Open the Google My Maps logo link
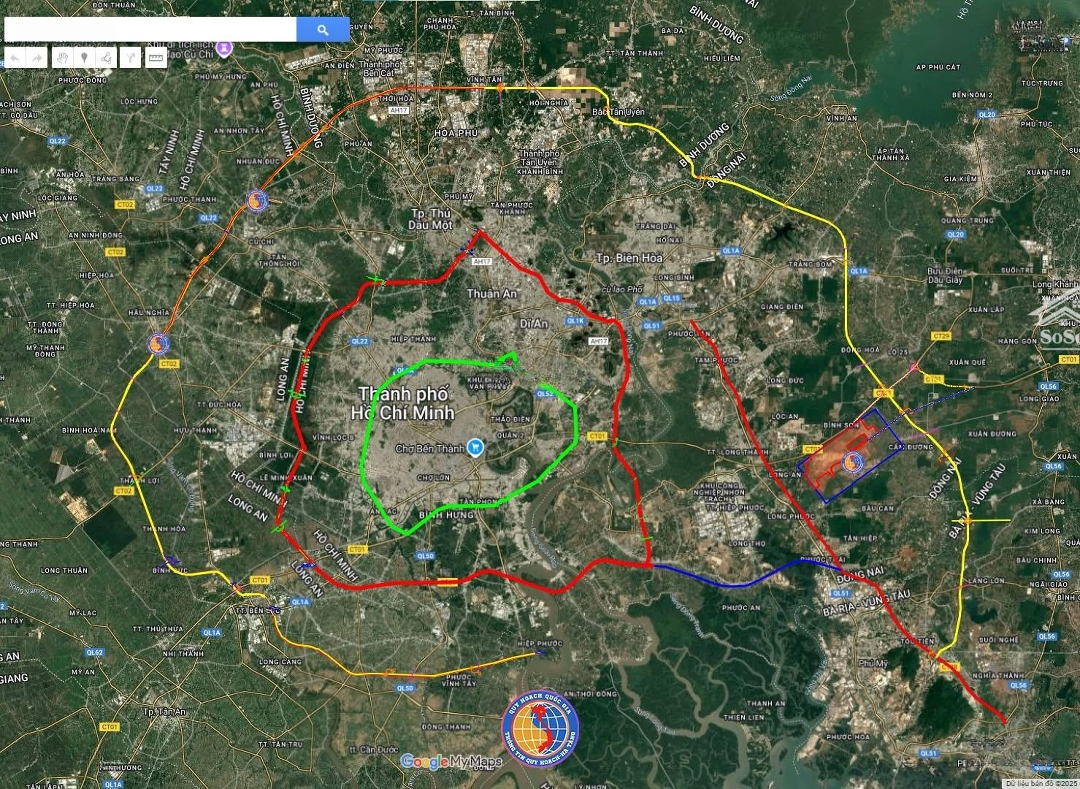This screenshot has height=789, width=1080. point(450,762)
